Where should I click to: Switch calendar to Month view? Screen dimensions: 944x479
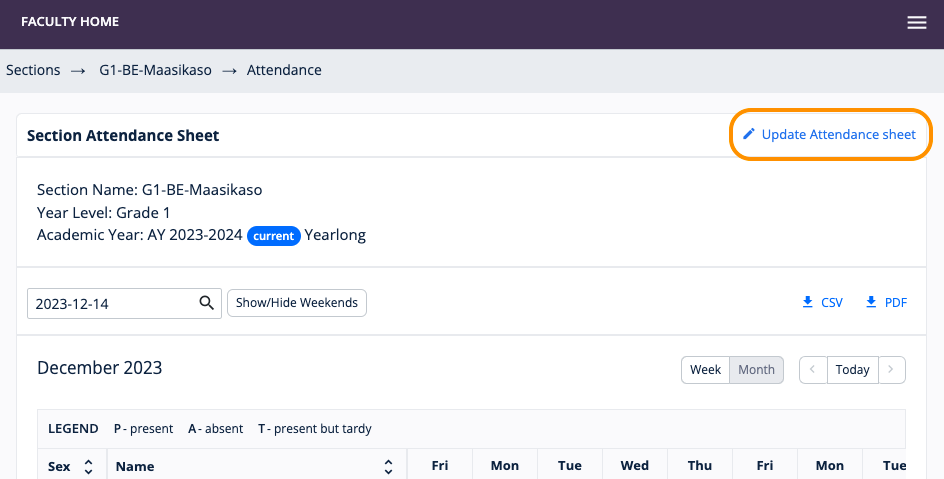pyautogui.click(x=756, y=370)
